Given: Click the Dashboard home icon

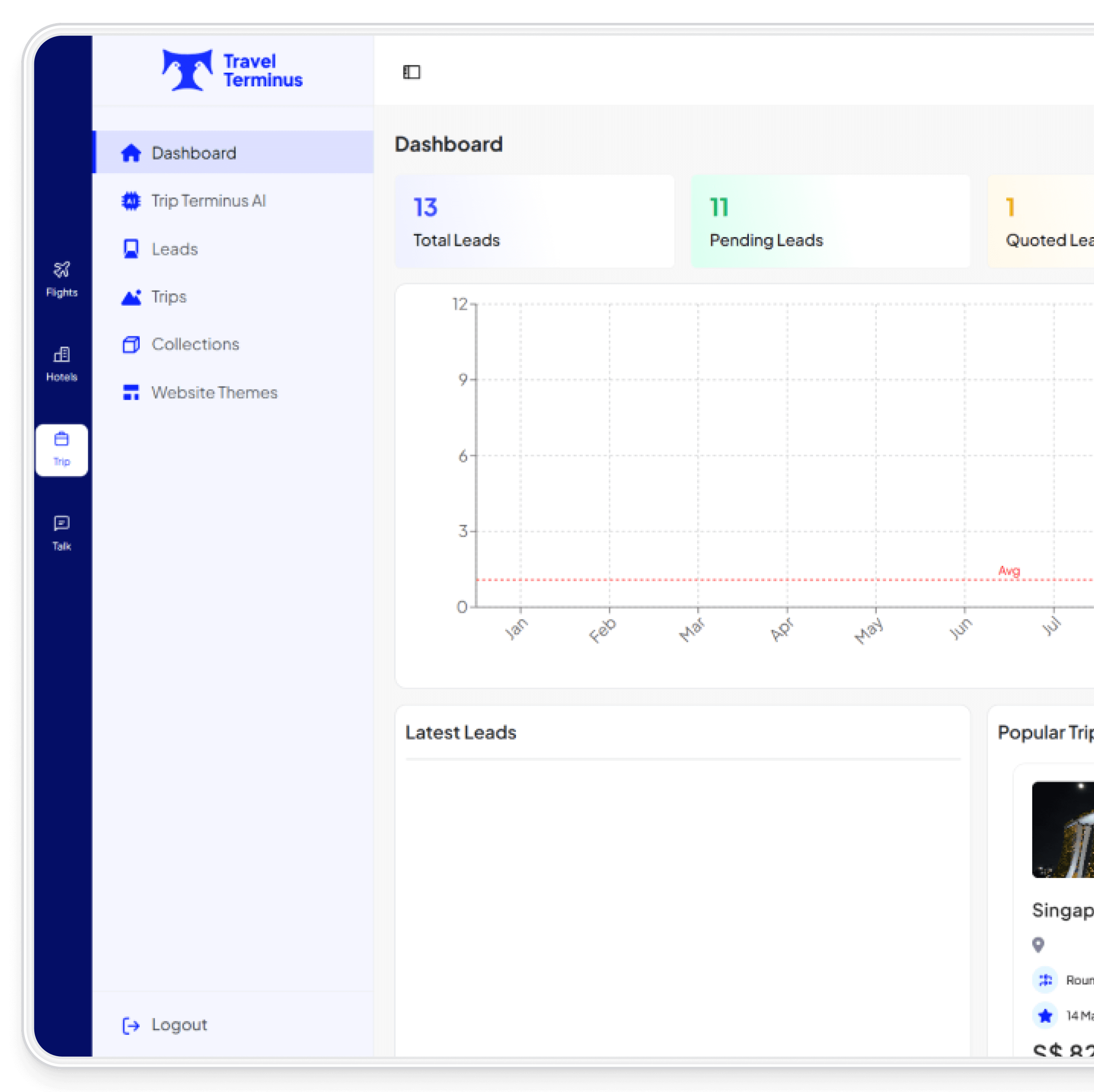Looking at the screenshot, I should (x=131, y=153).
